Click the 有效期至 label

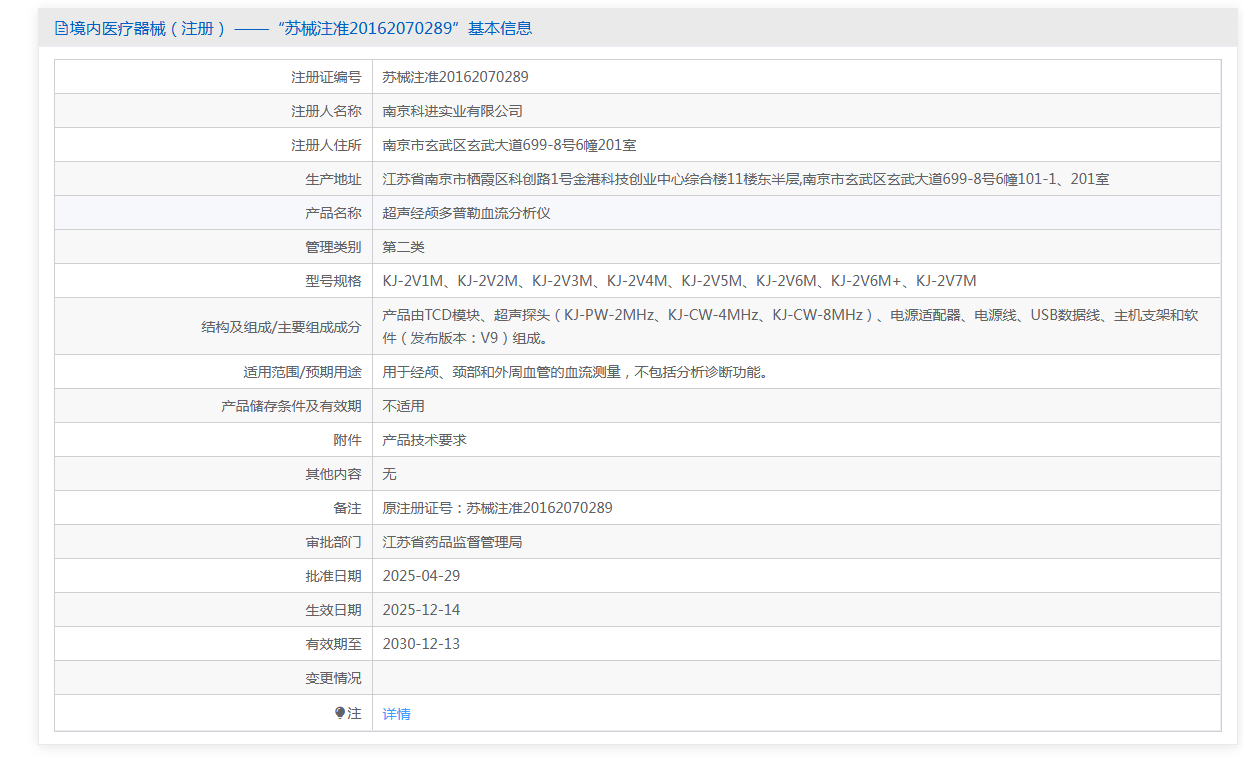[333, 644]
